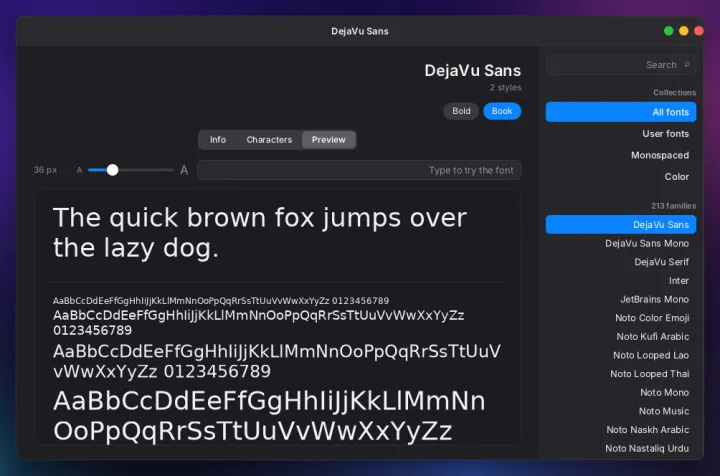Click in the 'Type to try the font' field
720x476 pixels.
(359, 170)
